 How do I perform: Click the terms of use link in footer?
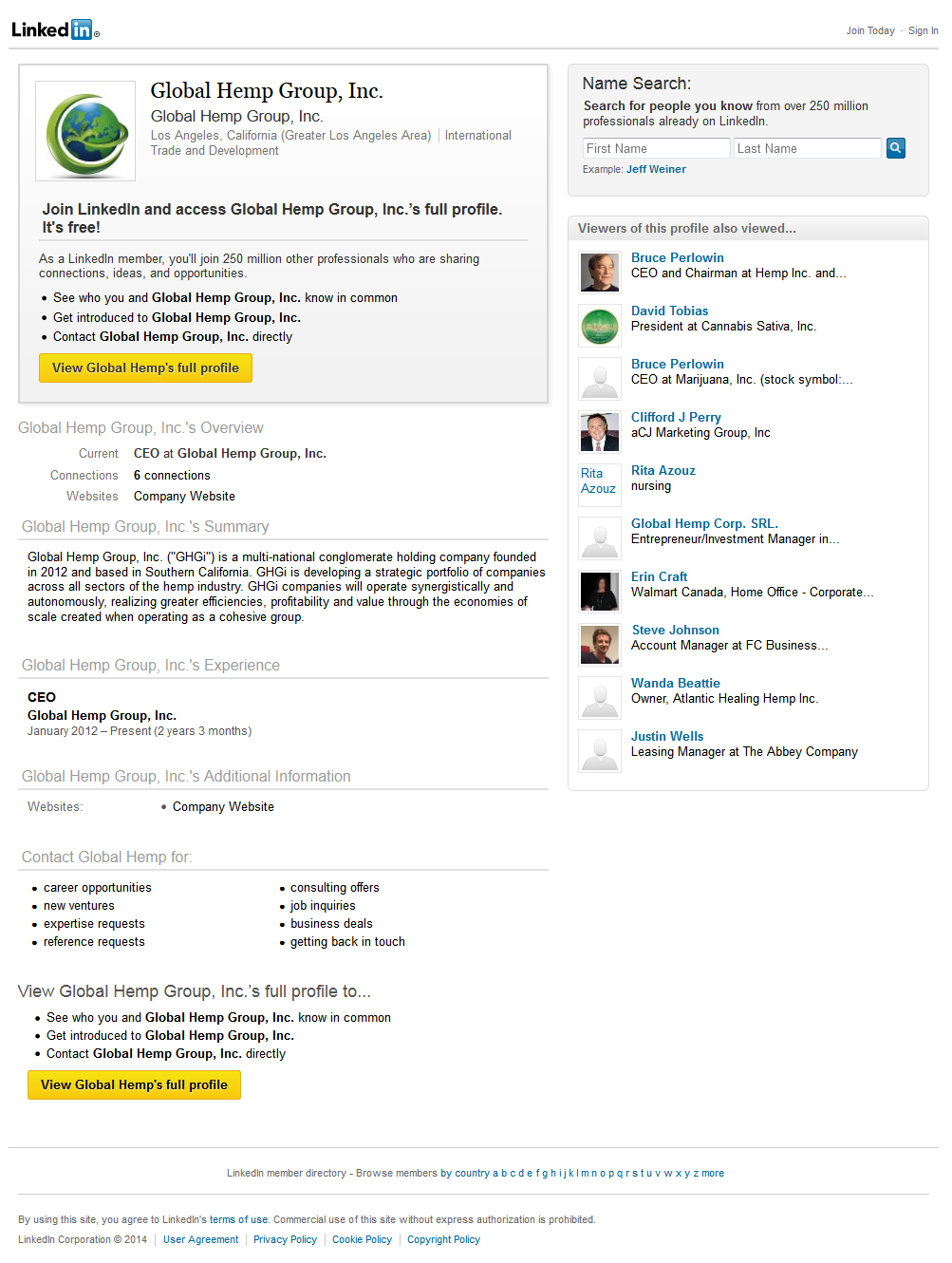pos(238,1219)
